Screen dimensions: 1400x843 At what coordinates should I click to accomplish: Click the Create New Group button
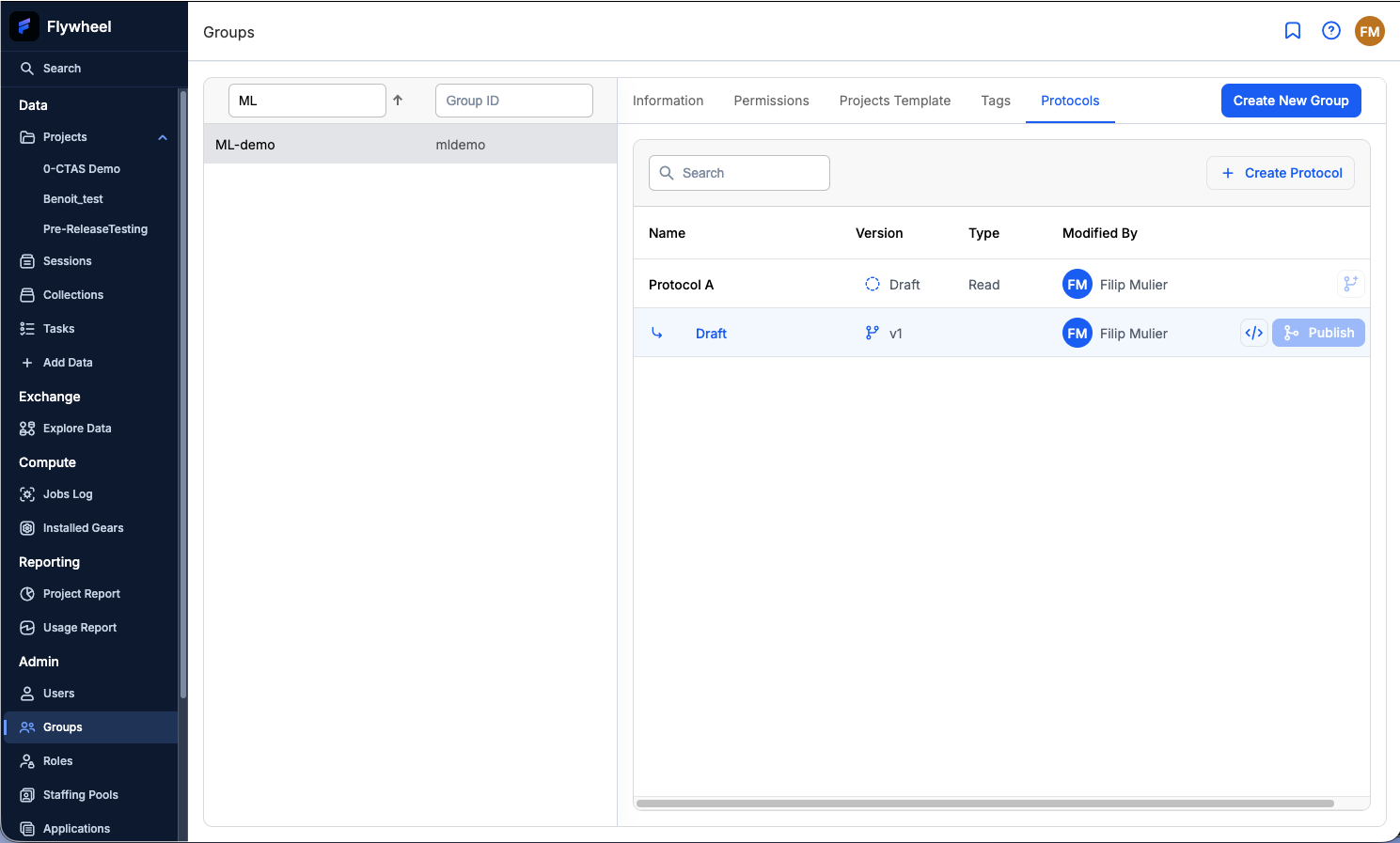tap(1290, 101)
